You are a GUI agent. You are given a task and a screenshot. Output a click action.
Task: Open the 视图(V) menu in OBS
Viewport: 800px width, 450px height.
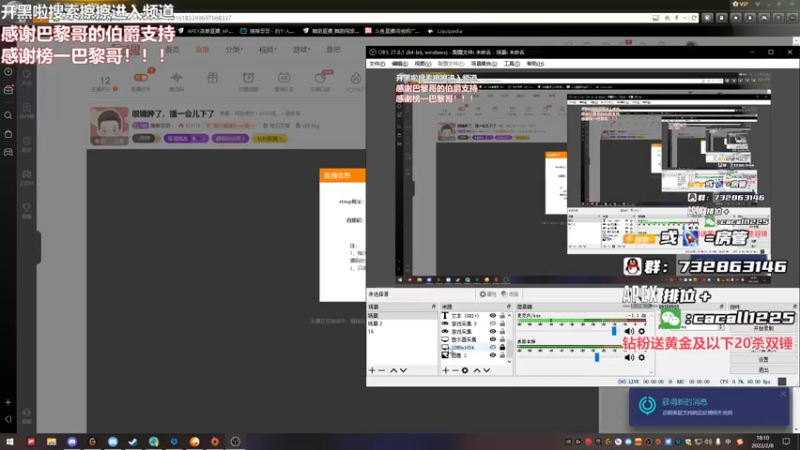click(x=423, y=64)
